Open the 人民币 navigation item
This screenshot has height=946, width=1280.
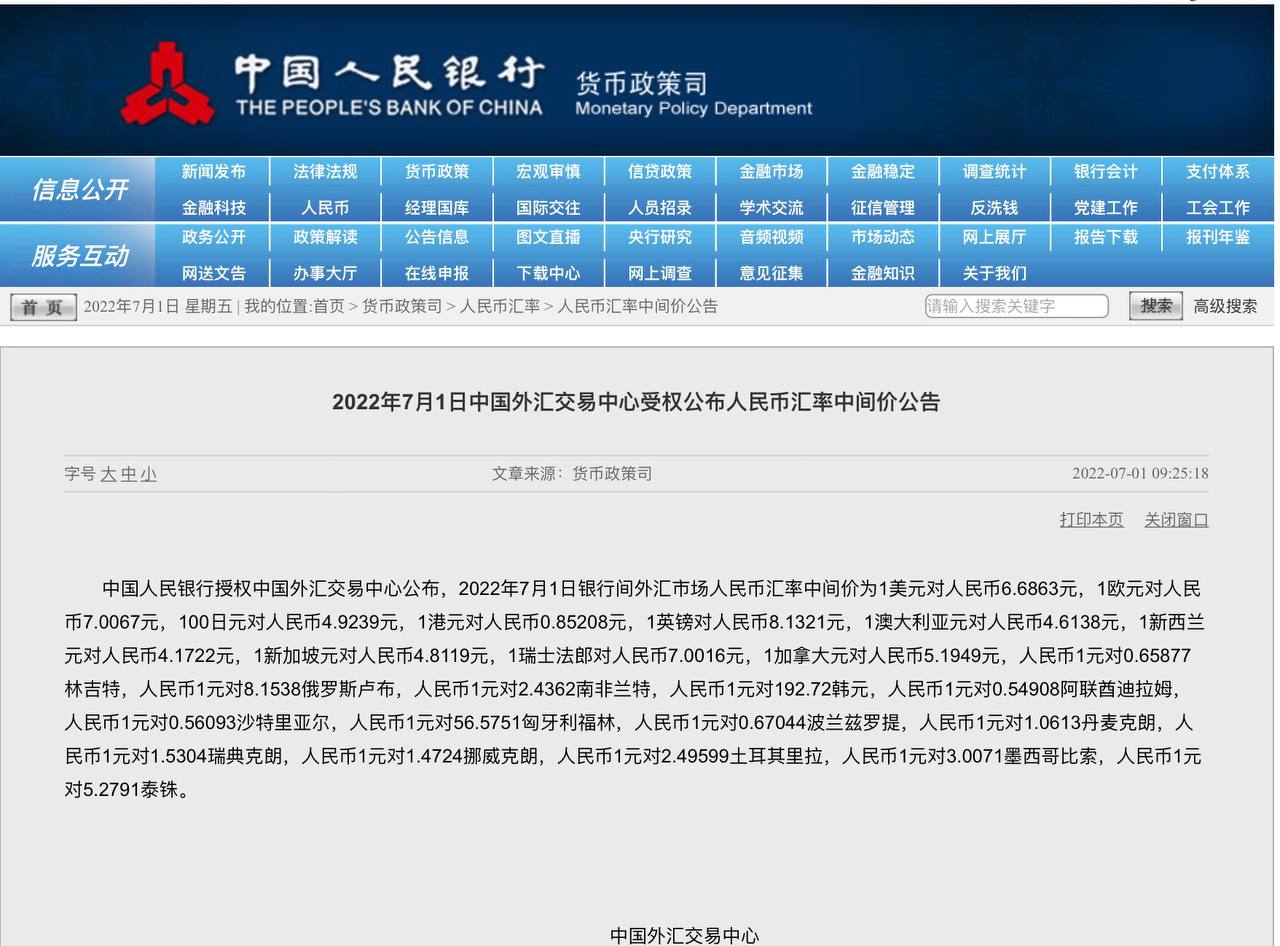(325, 208)
